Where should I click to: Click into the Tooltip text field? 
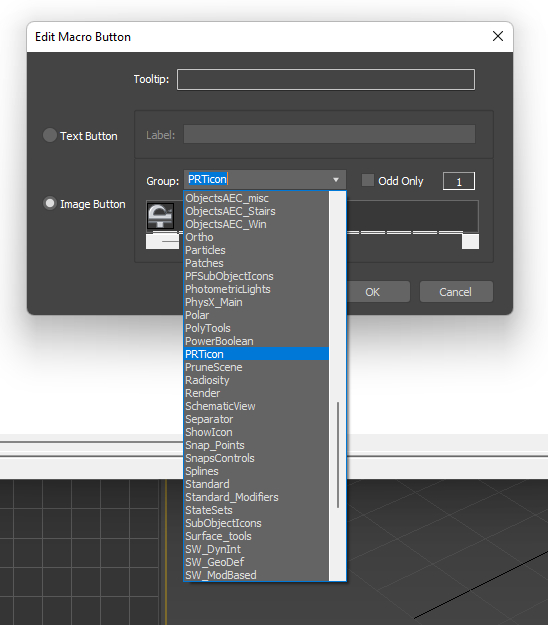[326, 79]
